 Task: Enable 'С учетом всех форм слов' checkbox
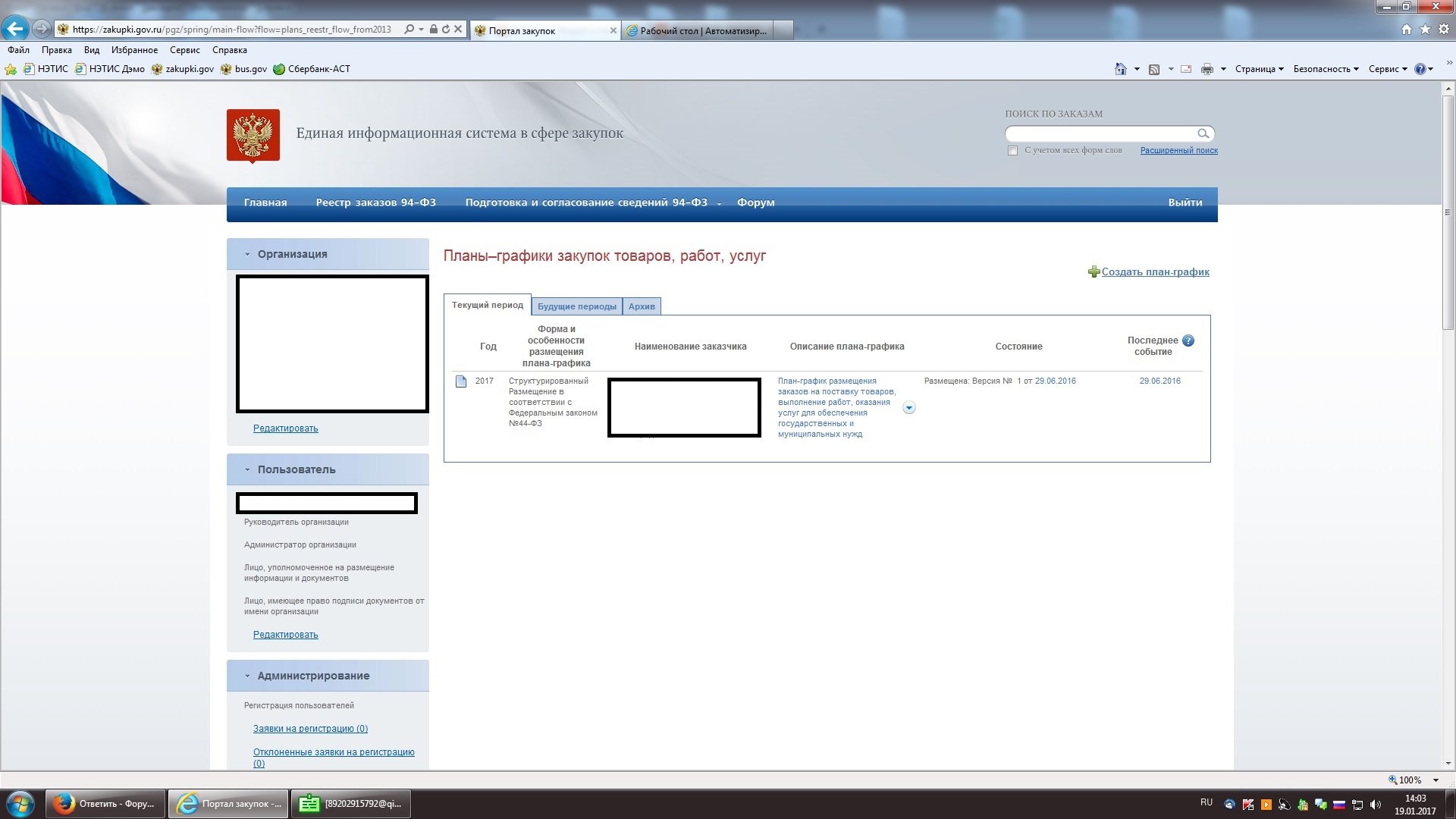(1012, 151)
